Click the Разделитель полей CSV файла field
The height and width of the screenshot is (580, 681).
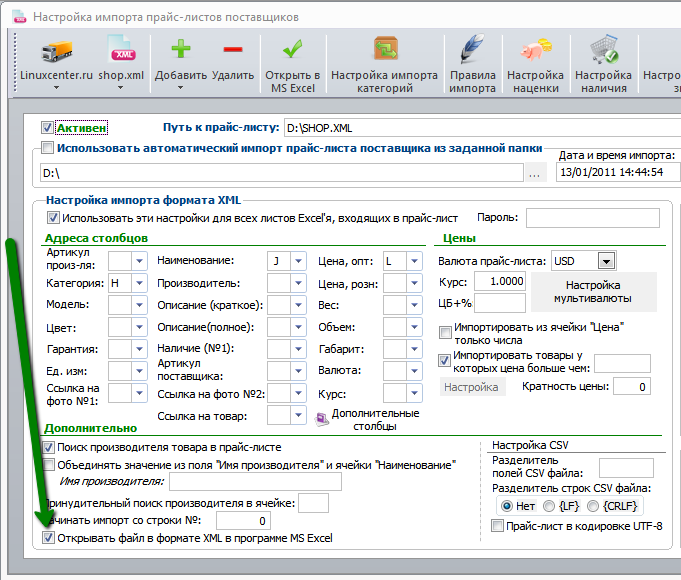(626, 468)
